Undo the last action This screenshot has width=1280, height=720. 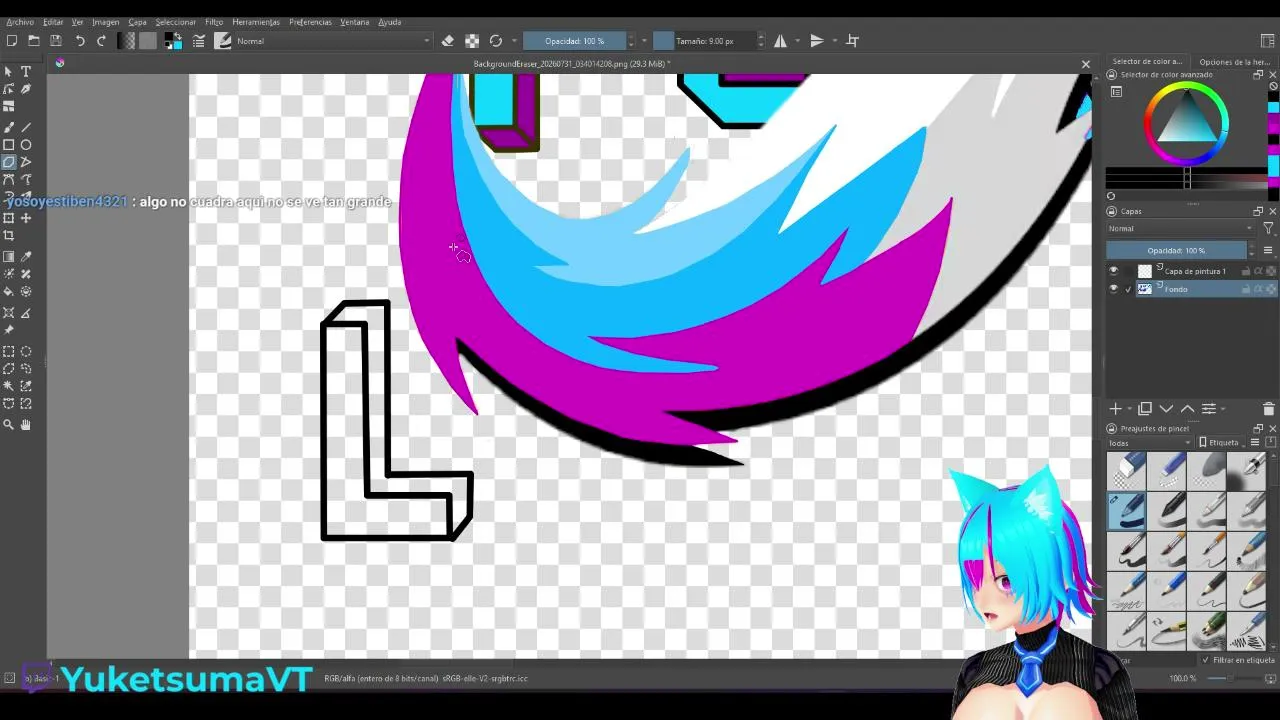(80, 41)
